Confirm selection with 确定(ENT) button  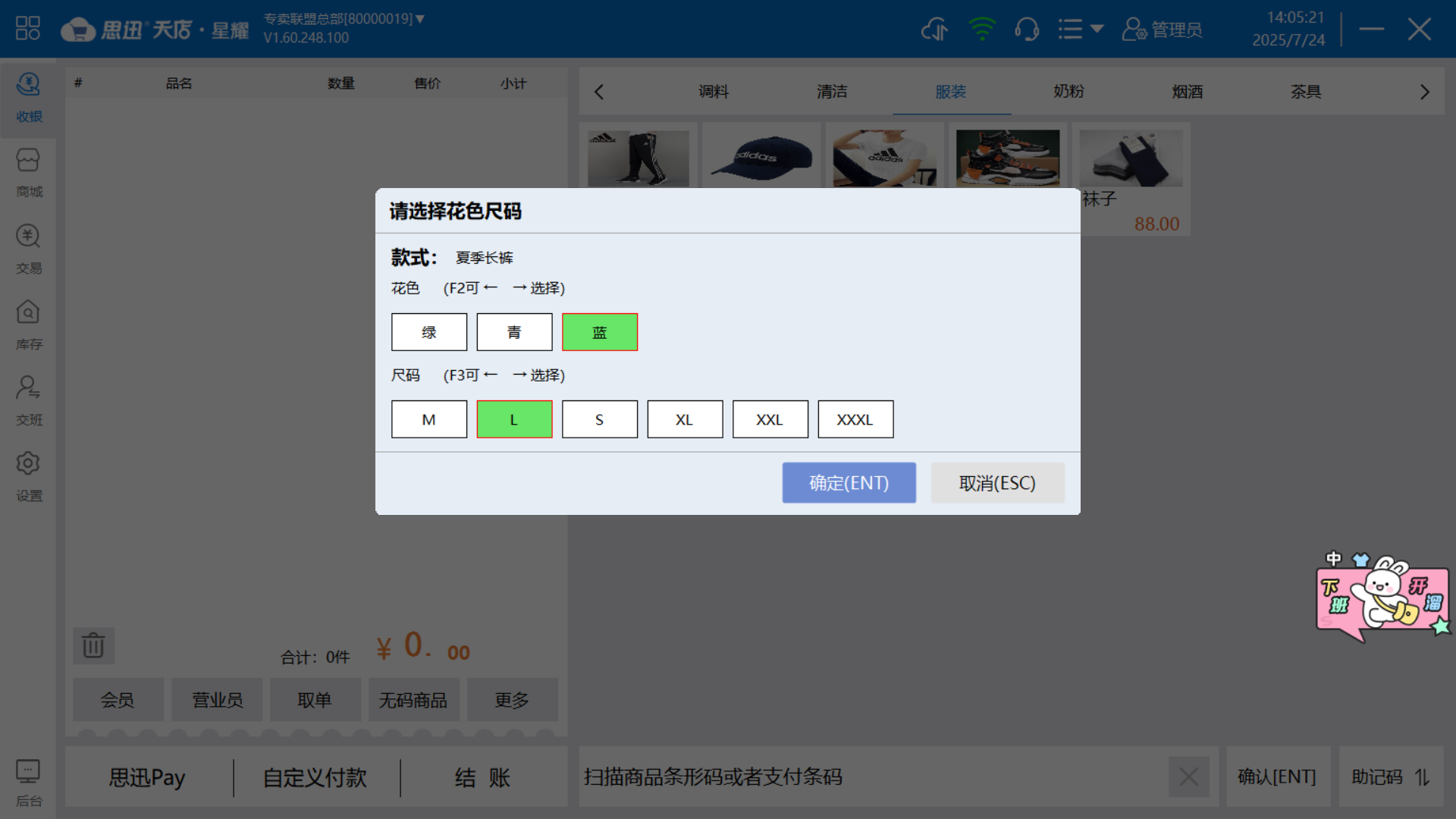point(849,482)
